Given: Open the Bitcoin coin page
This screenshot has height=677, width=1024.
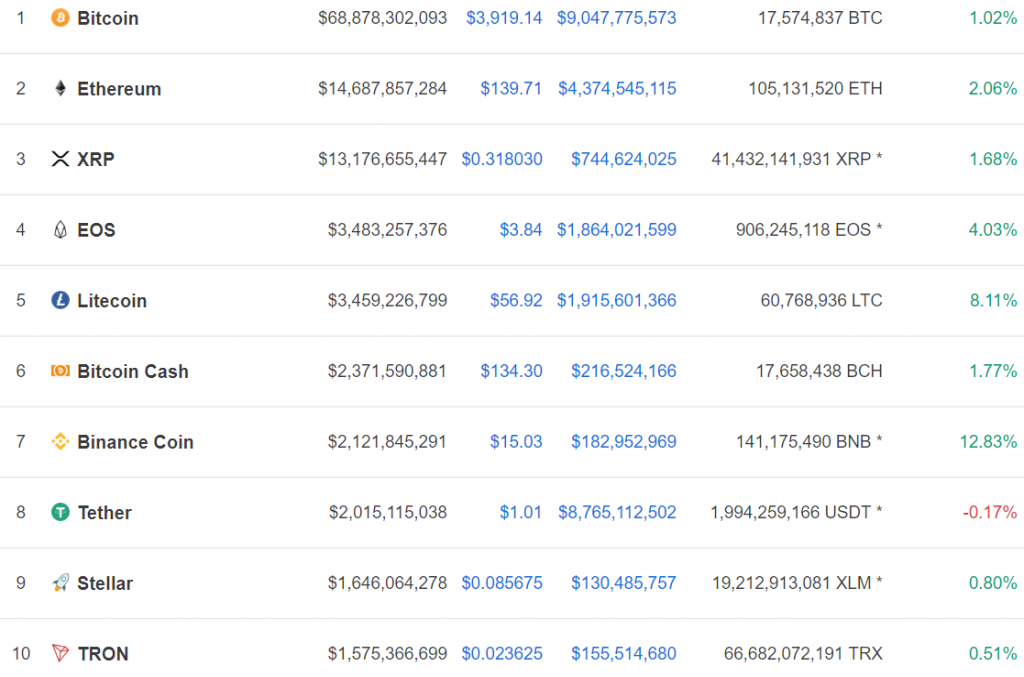Looking at the screenshot, I should pyautogui.click(x=108, y=18).
